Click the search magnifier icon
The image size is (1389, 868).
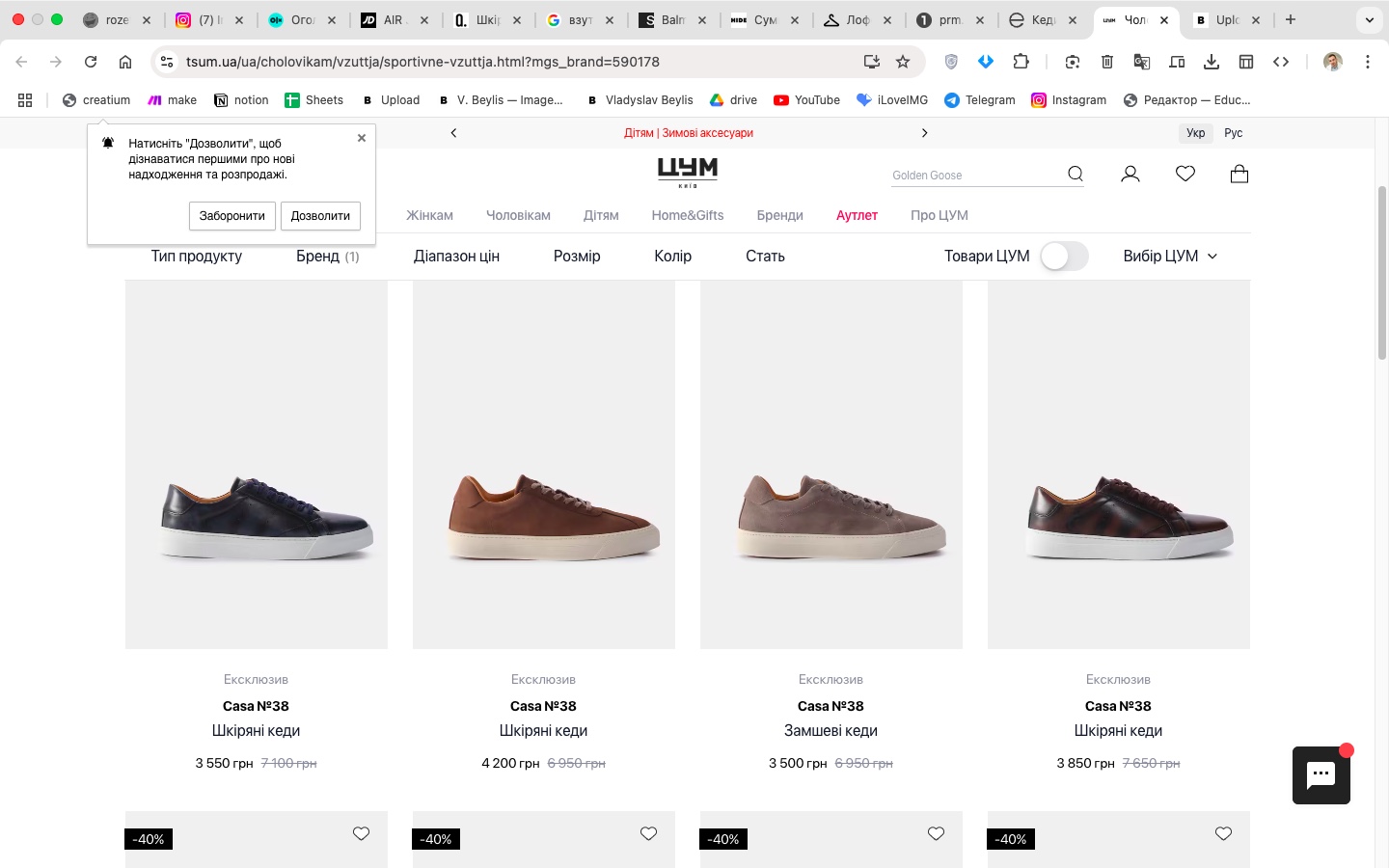(1075, 174)
